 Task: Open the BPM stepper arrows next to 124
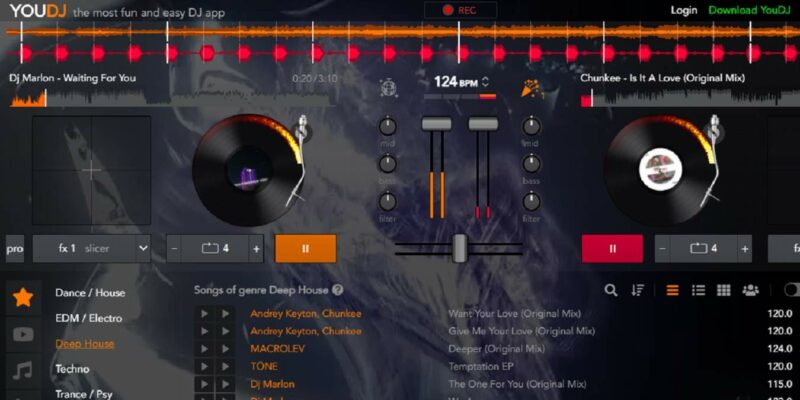485,82
